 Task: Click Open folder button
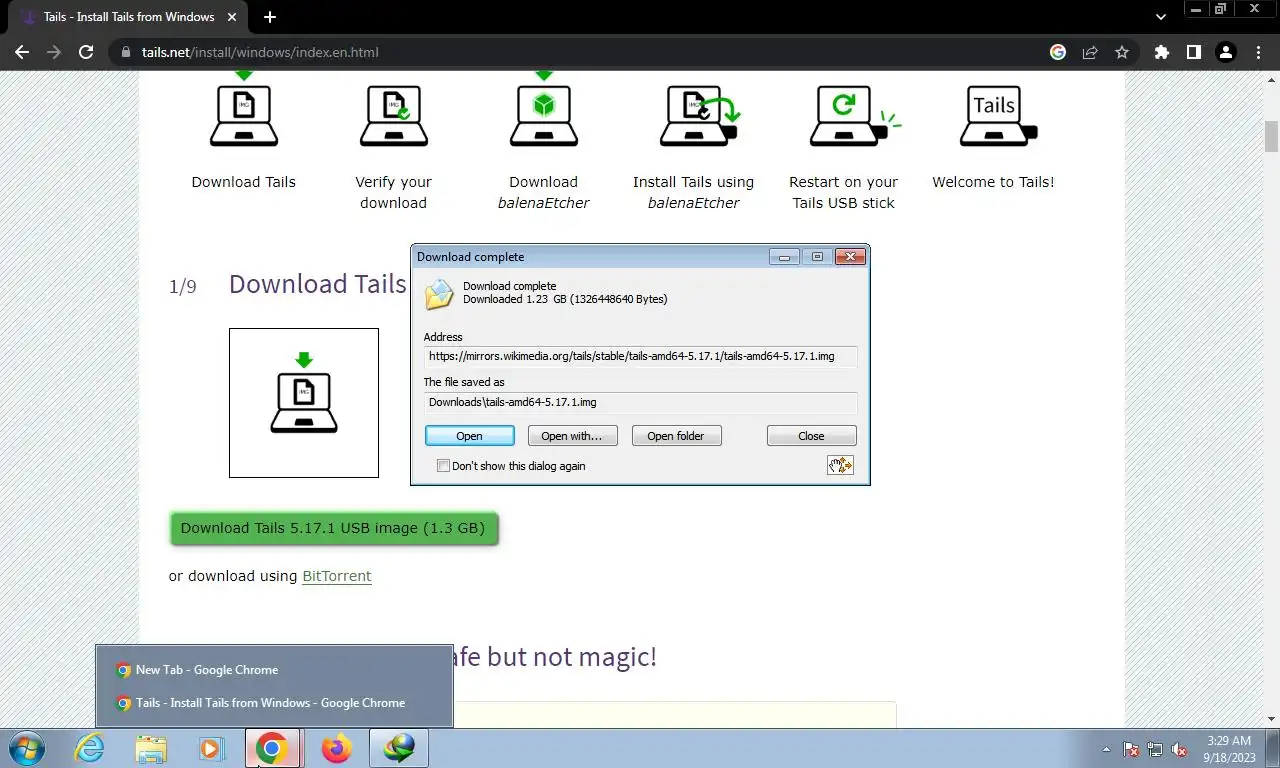676,436
